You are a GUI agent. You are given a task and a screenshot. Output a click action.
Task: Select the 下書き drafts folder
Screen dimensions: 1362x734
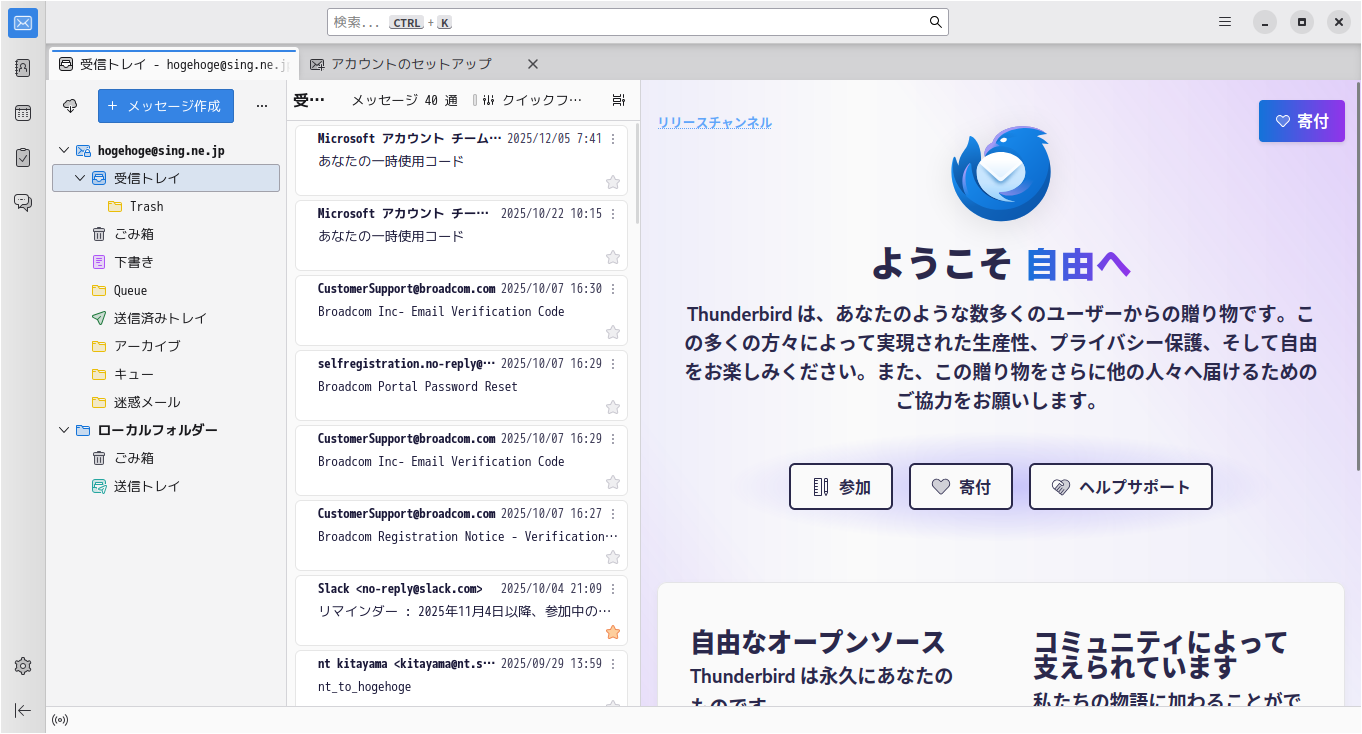click(166, 262)
